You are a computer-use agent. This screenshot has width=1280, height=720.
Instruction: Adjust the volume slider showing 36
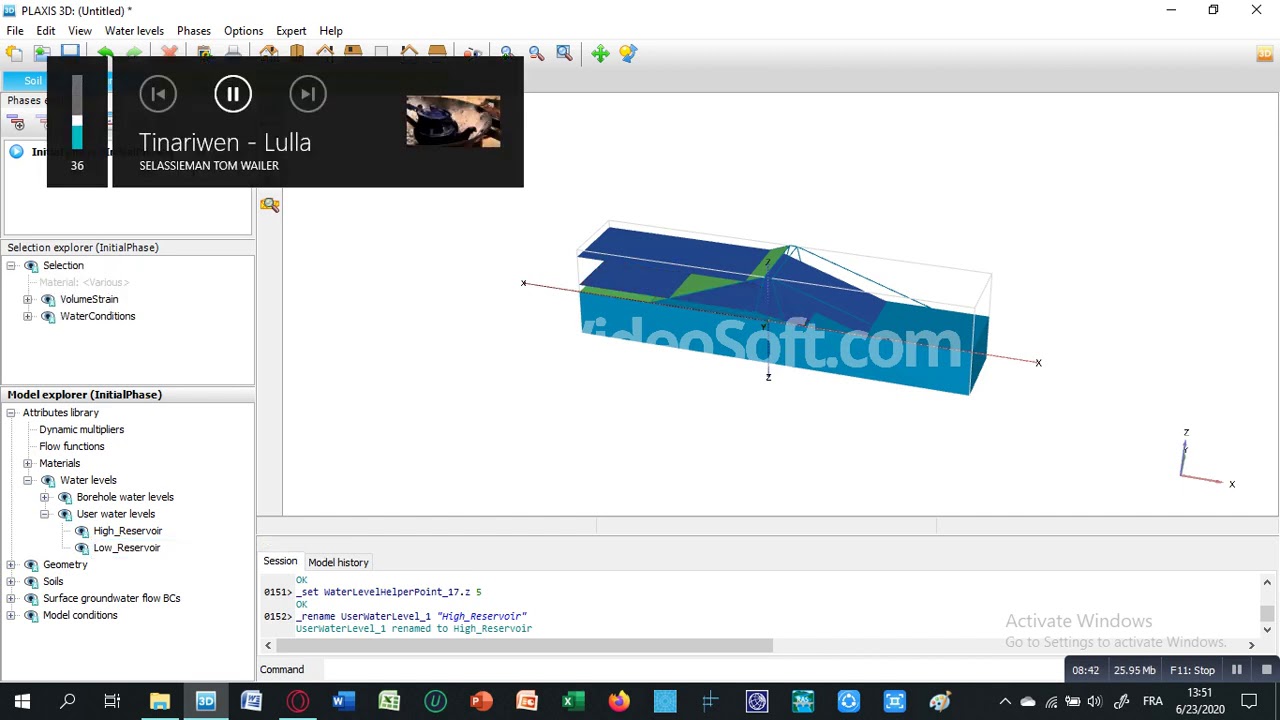(x=77, y=112)
